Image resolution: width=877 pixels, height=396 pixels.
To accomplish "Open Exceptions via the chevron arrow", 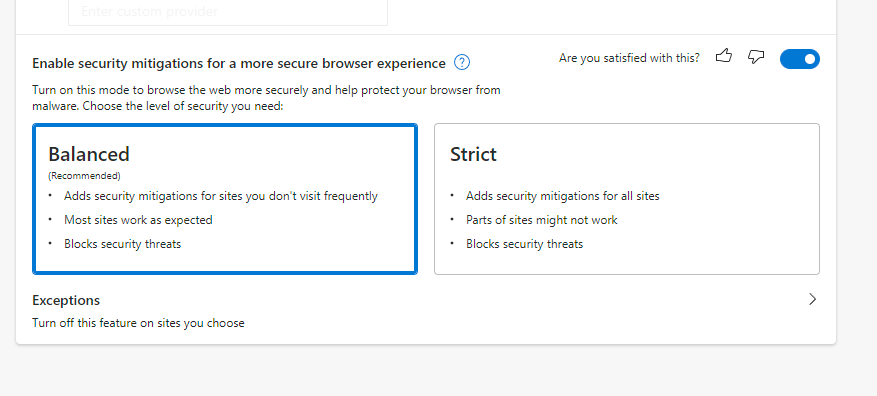I will pos(813,299).
